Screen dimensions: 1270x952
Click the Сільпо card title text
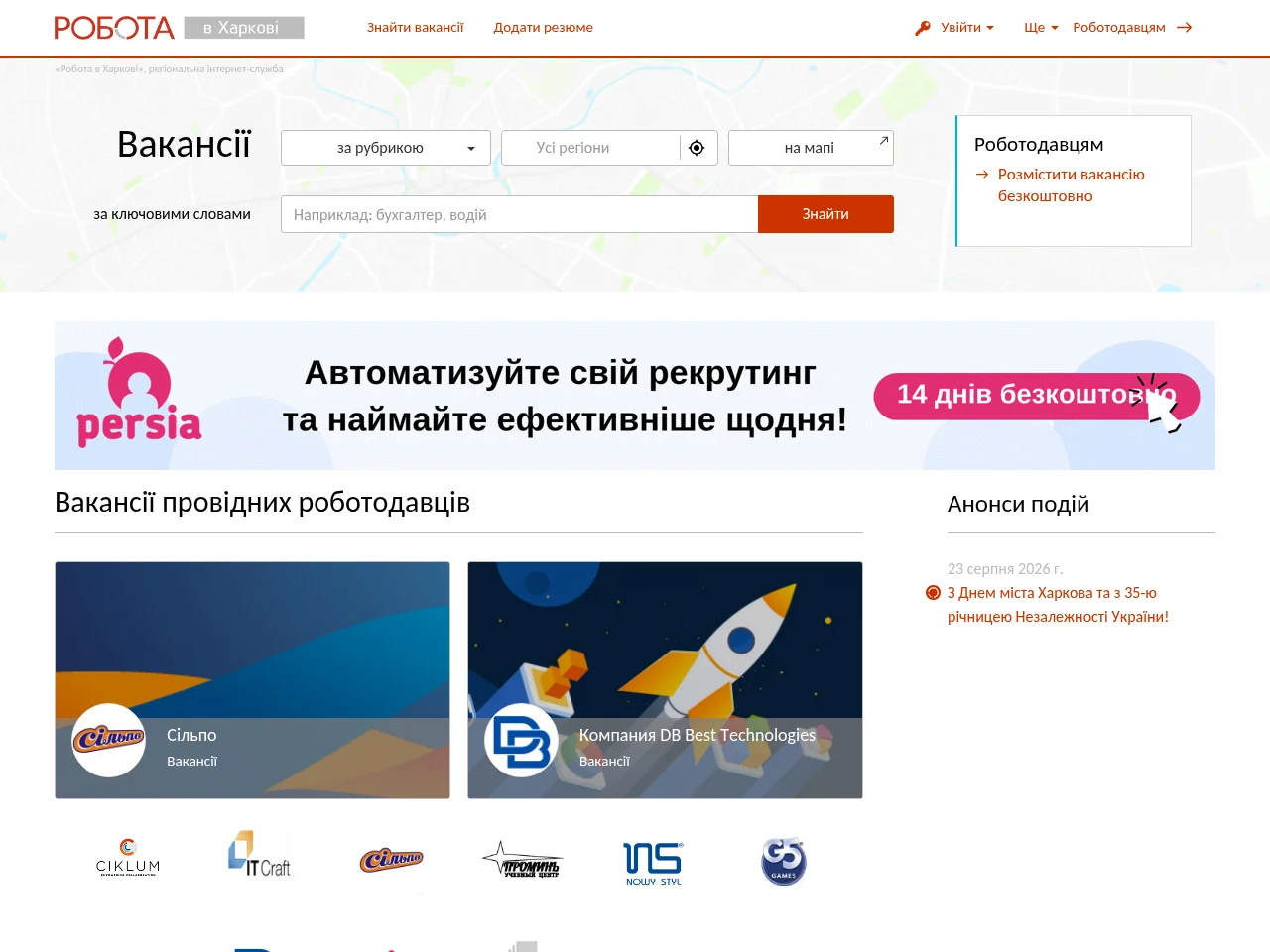click(191, 735)
